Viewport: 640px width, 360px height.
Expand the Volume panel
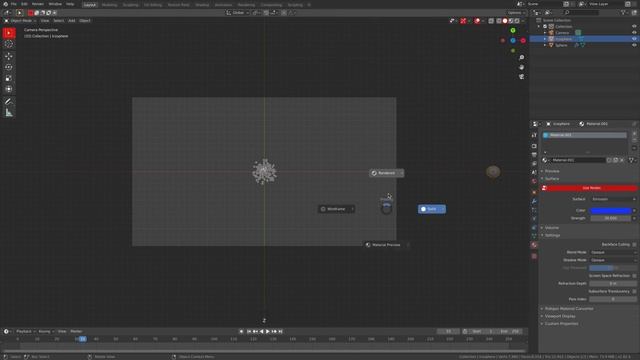(x=551, y=228)
